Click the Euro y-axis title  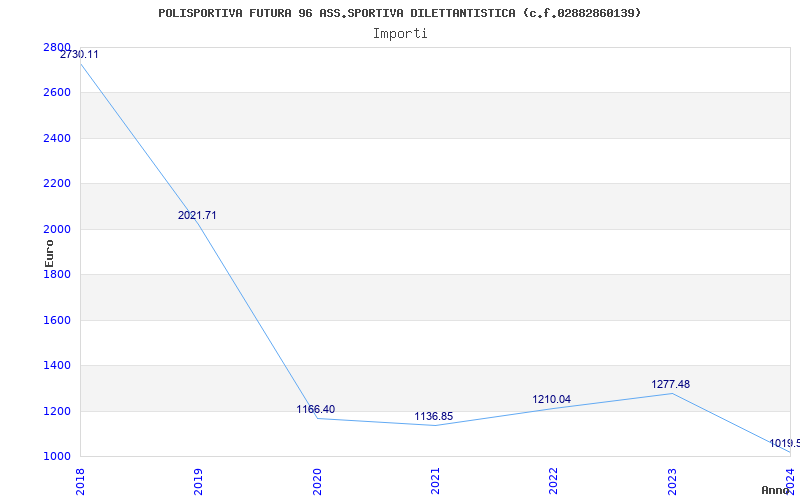(x=49, y=254)
